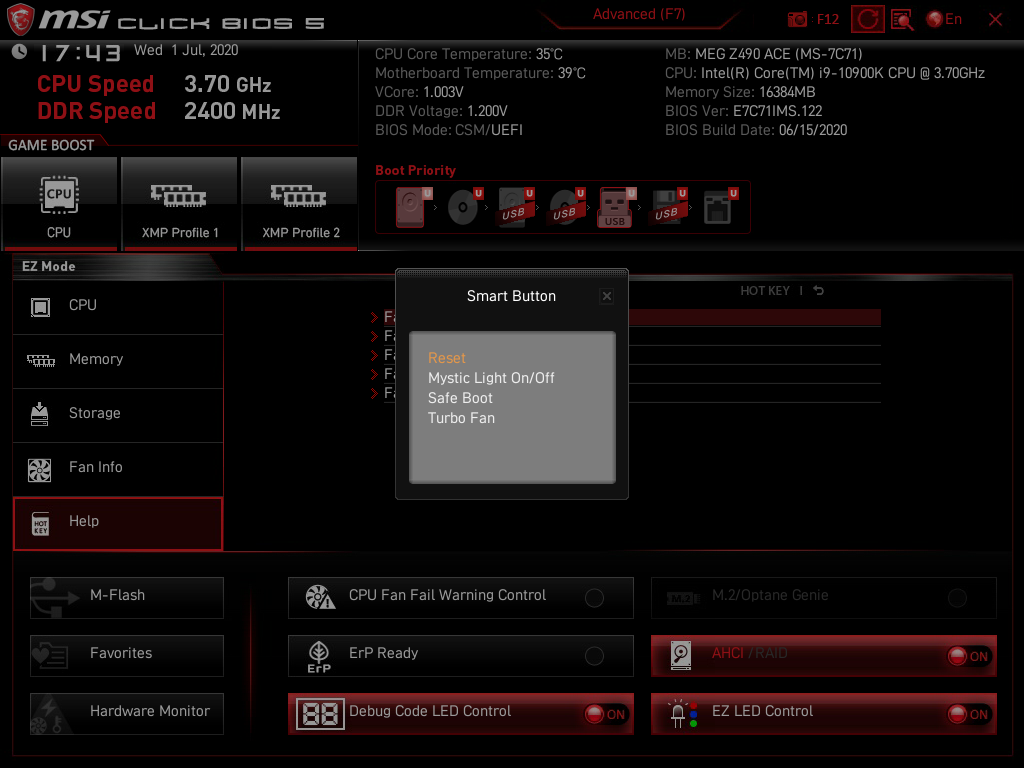Click the date Wed 1 Jul, 2020
1024x768 pixels.
[186, 50]
